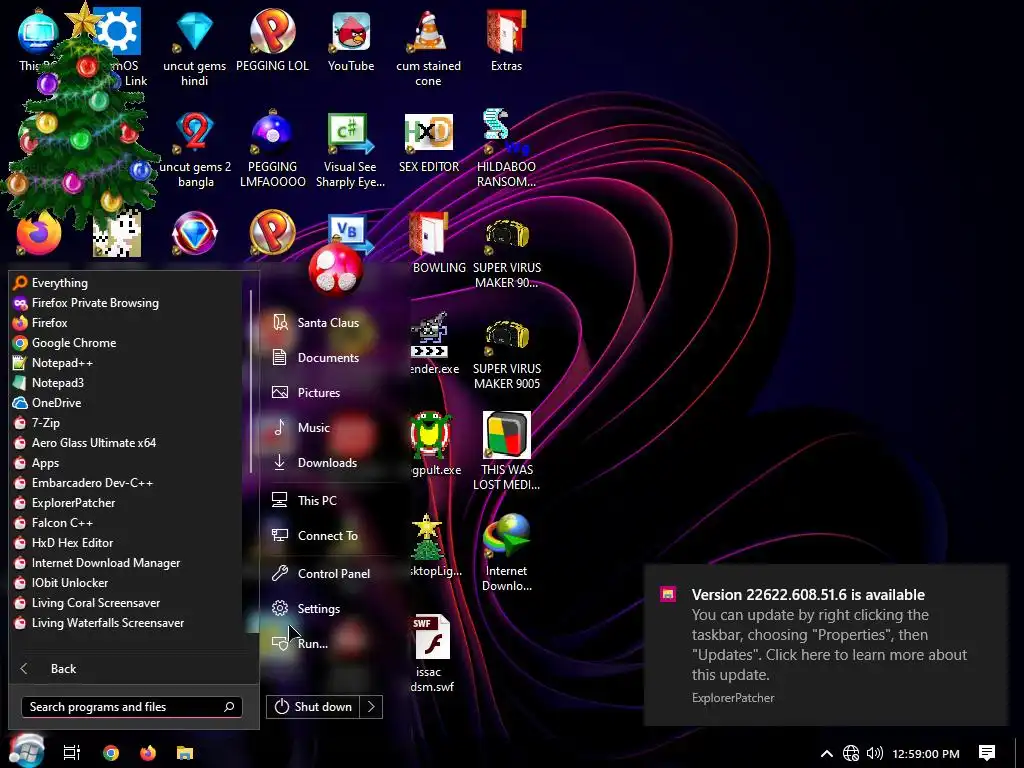Open the PEGGING LMFAOOOO ornament icon
Screen dimensions: 1024x768
point(272,150)
